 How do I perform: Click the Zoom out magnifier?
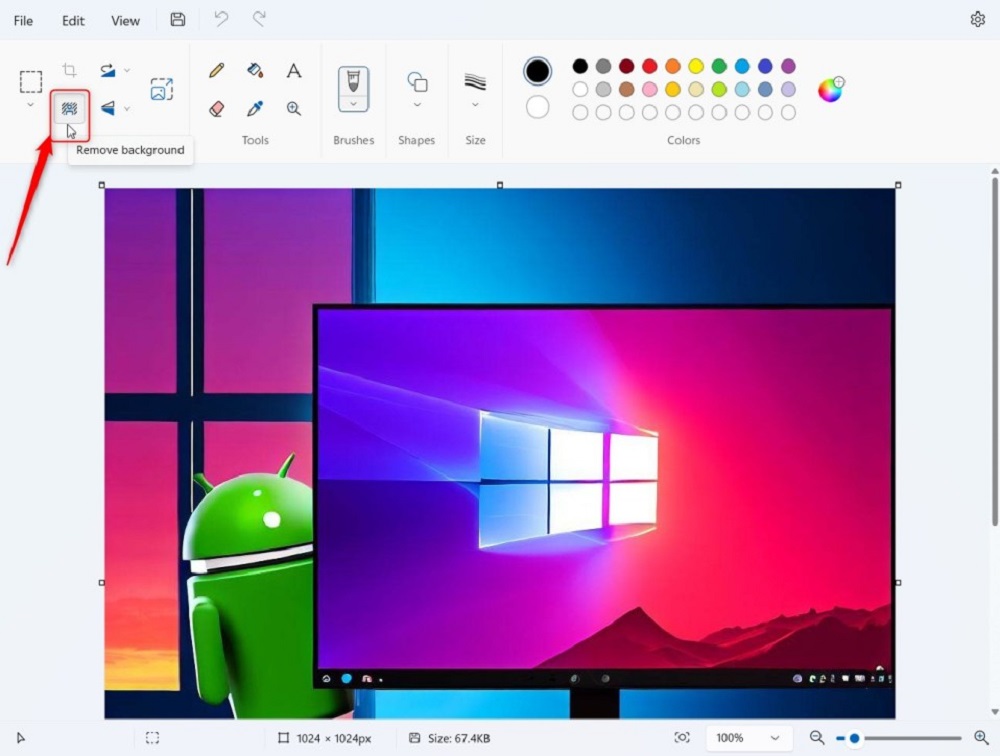click(x=816, y=737)
